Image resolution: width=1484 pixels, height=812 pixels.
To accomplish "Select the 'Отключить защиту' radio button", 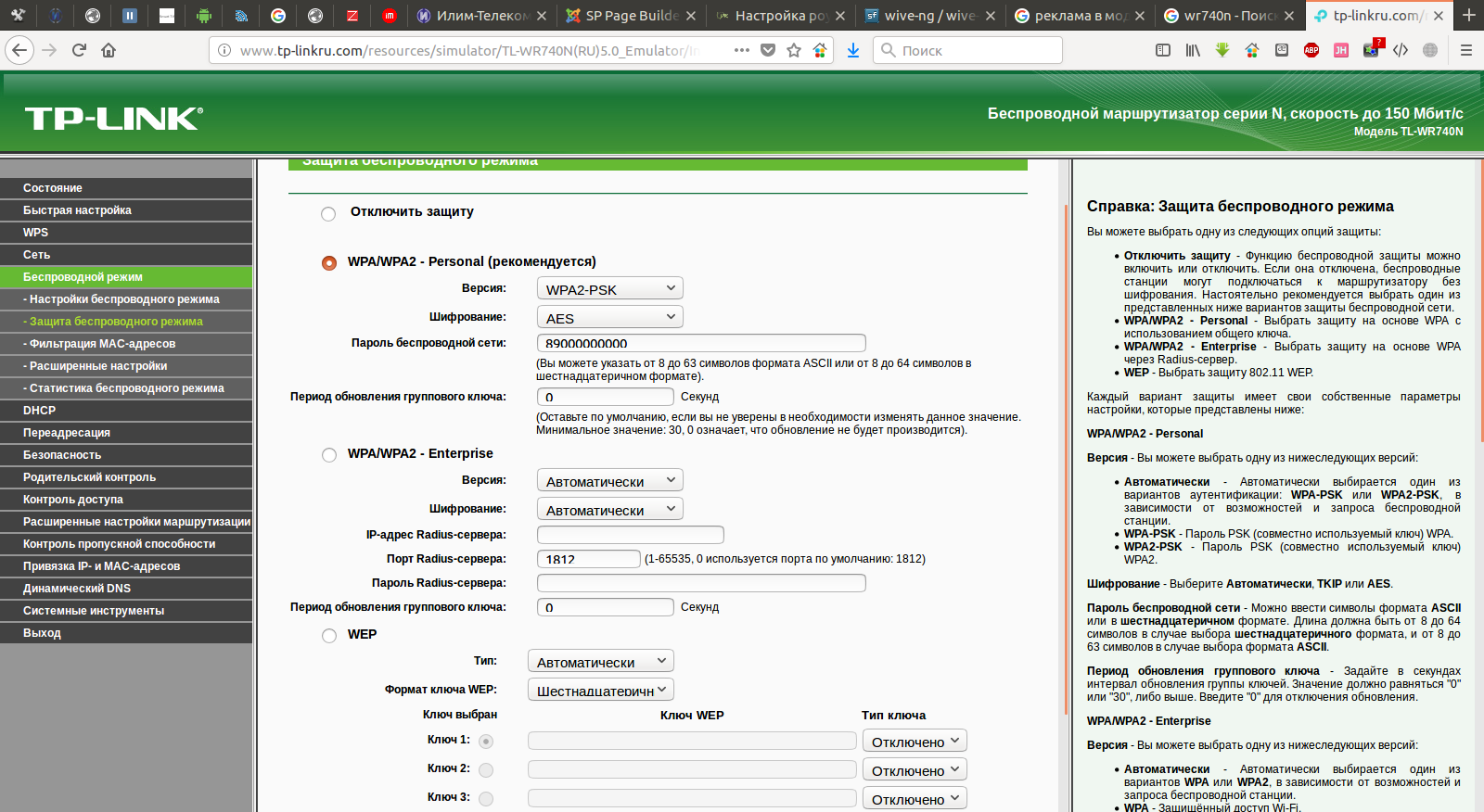I will point(328,214).
